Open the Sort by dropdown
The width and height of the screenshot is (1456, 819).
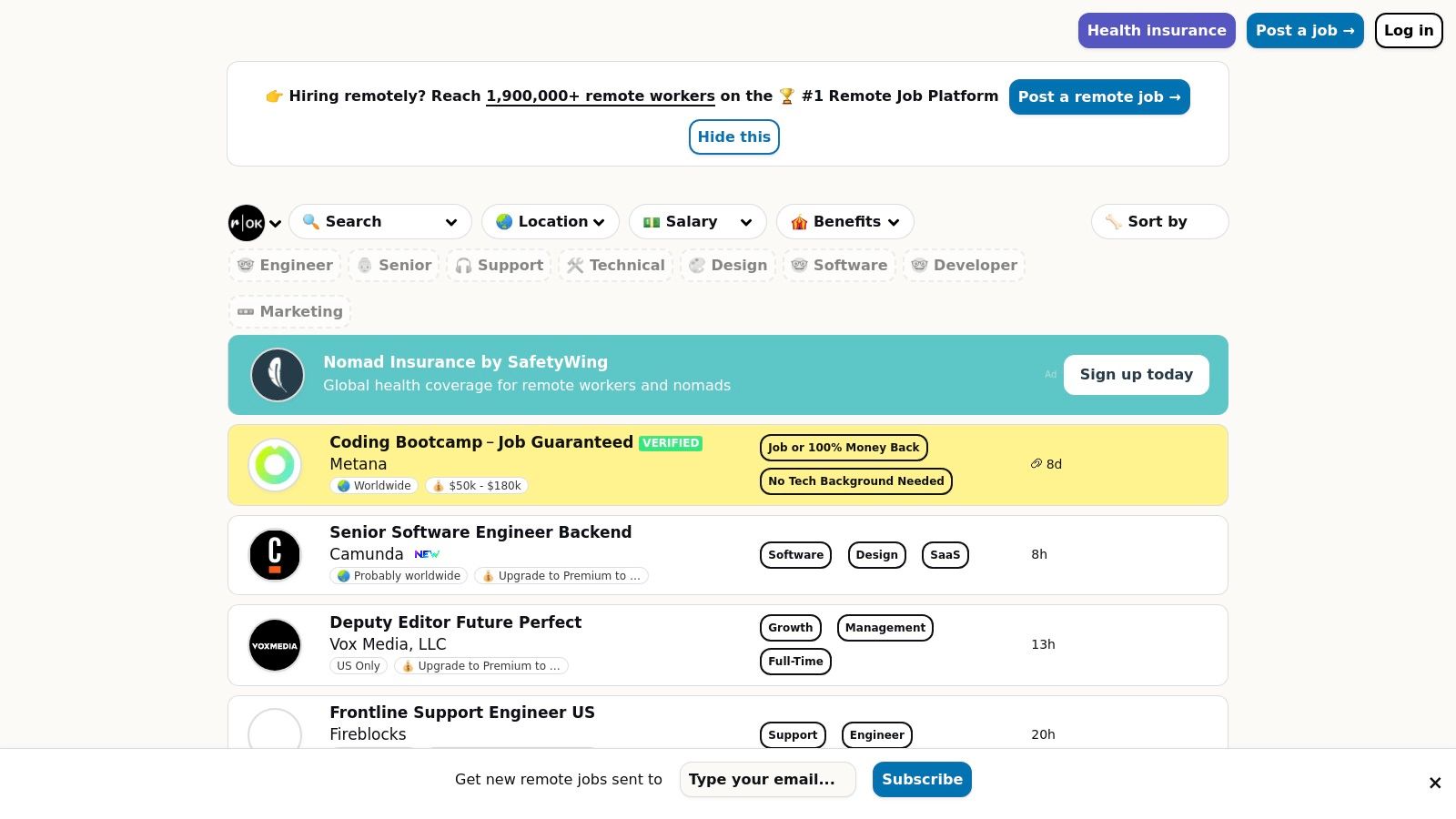click(x=1158, y=222)
